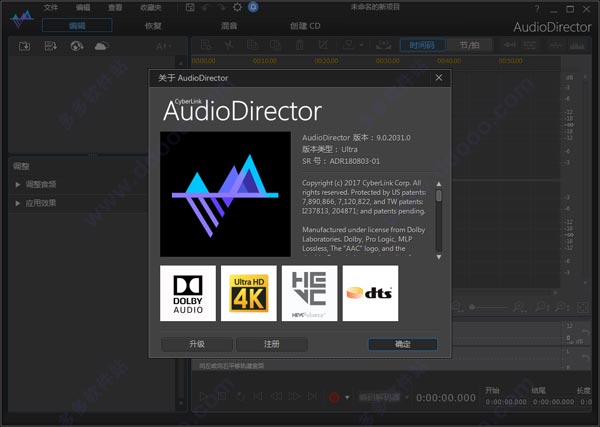Switch to 节/拍 beats display mode

point(470,45)
